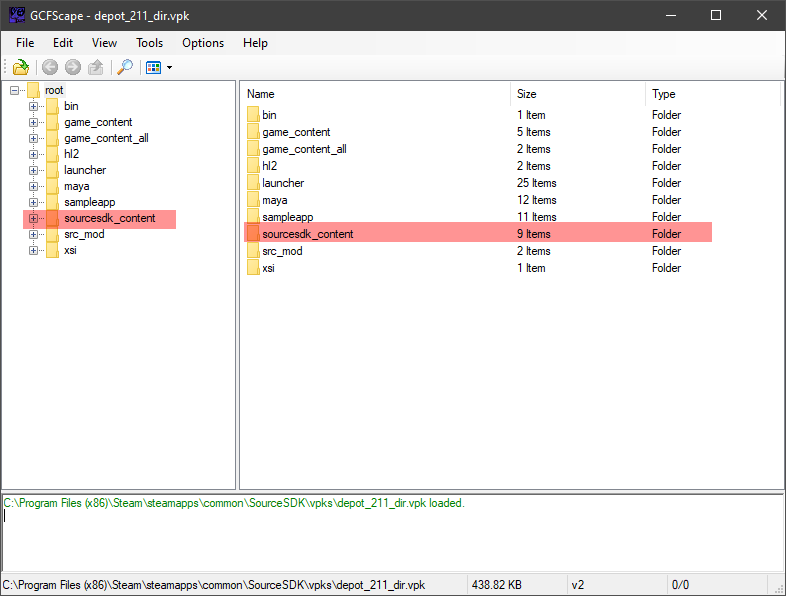Open the View menu
786x596 pixels.
pyautogui.click(x=104, y=43)
